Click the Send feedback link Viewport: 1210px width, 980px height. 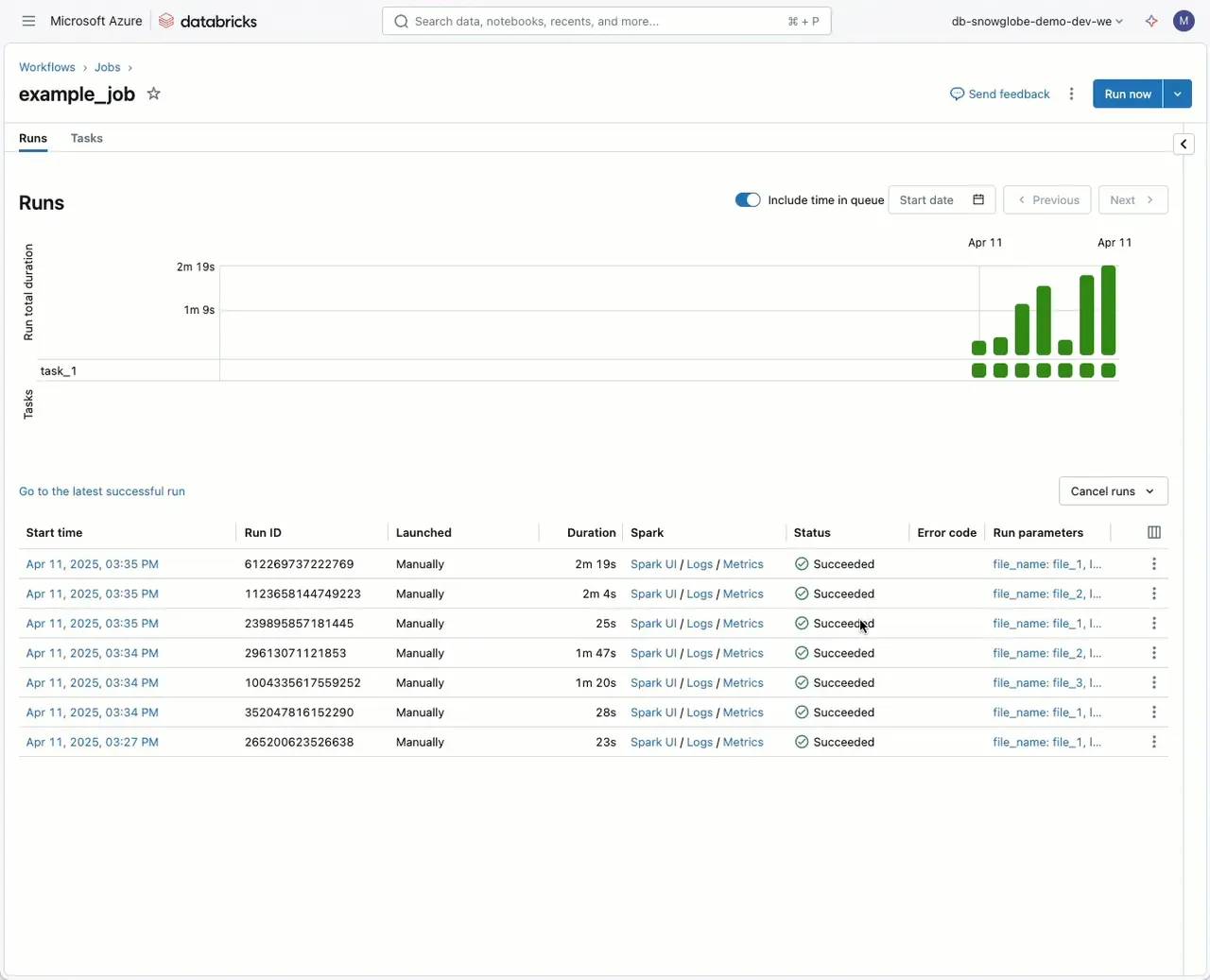tap(1000, 94)
